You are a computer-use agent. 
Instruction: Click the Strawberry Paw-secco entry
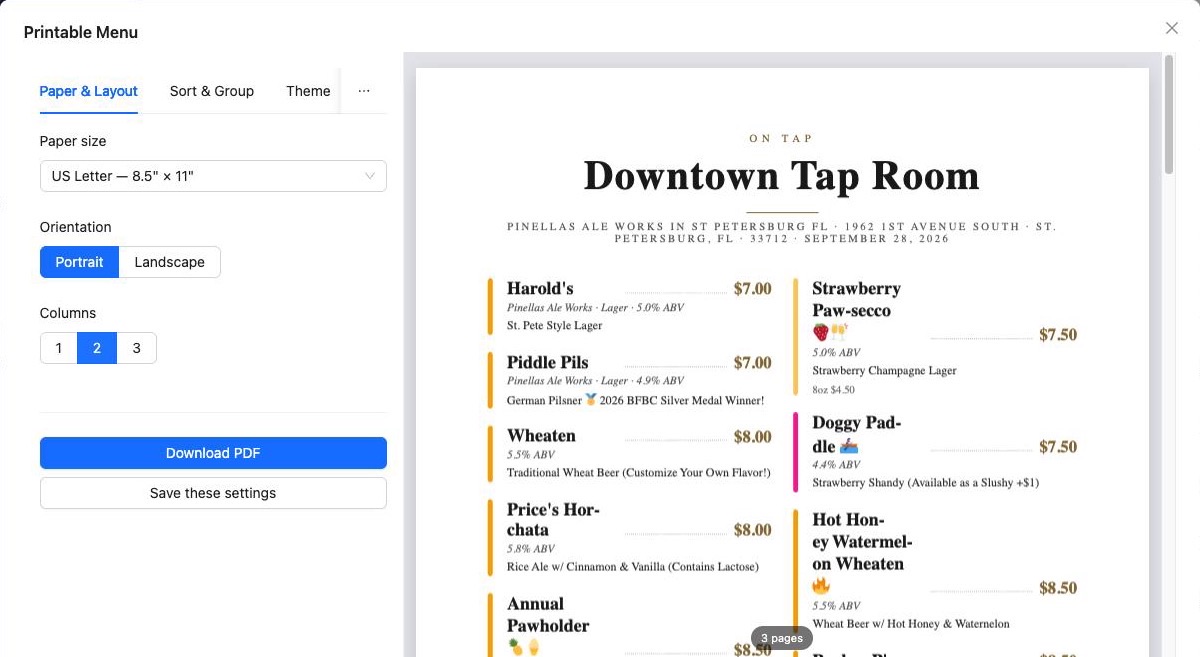[937, 337]
